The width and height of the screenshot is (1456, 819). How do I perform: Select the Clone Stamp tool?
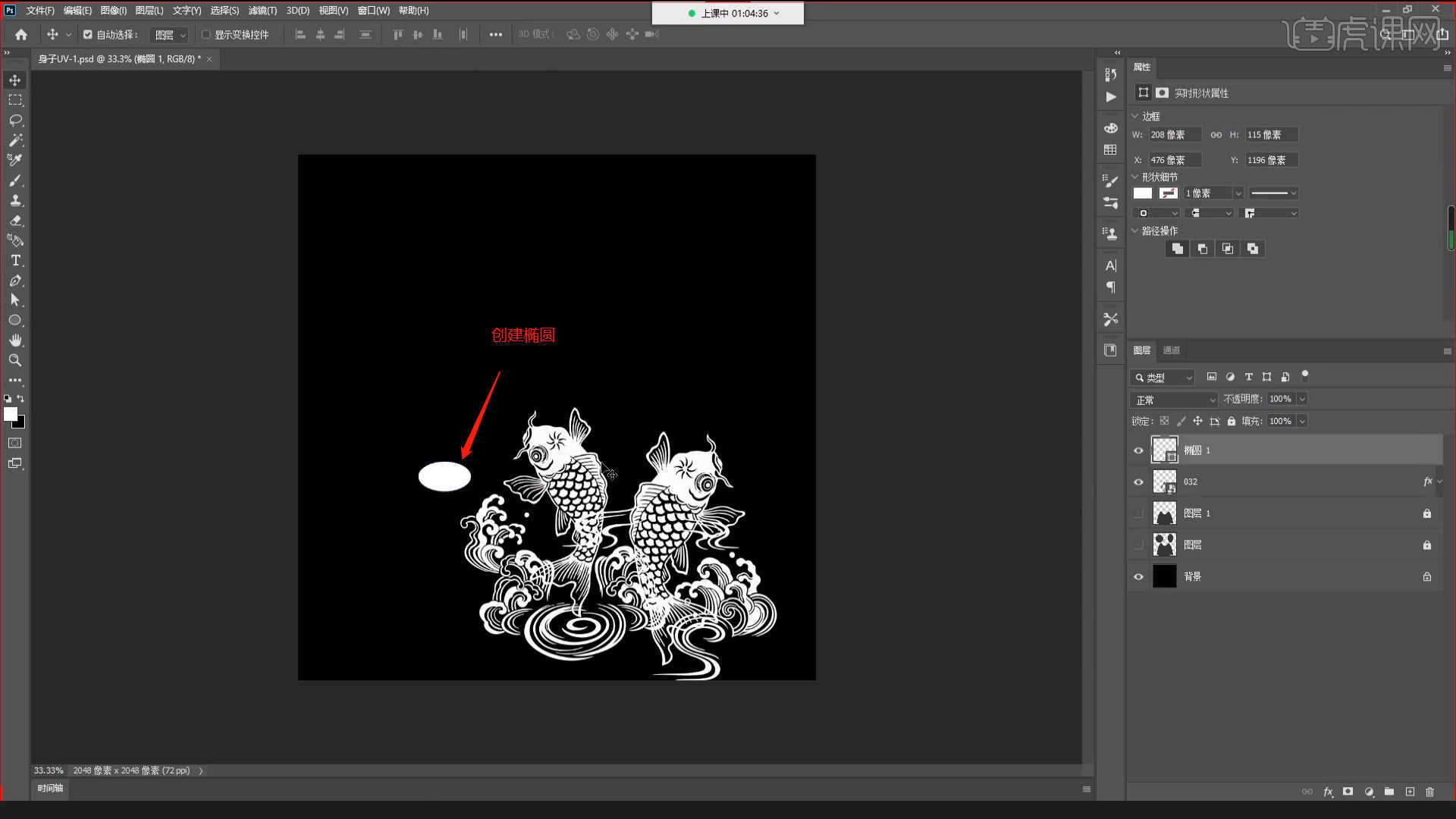15,200
